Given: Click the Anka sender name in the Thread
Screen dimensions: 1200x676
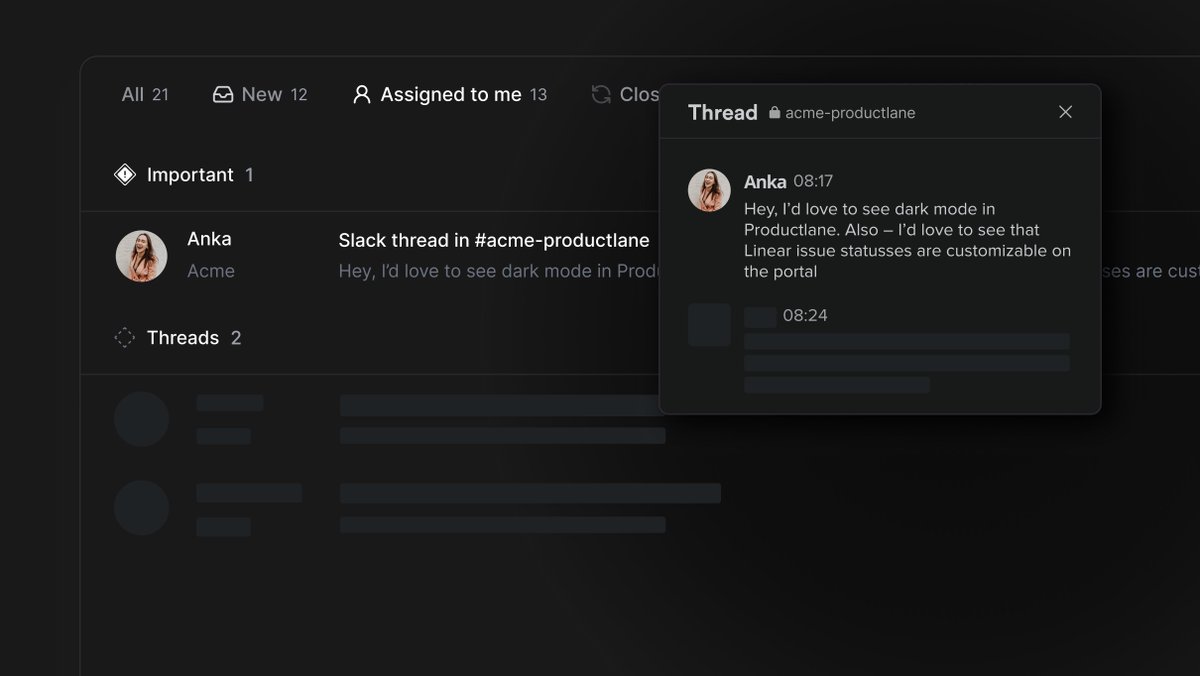Looking at the screenshot, I should tap(765, 182).
